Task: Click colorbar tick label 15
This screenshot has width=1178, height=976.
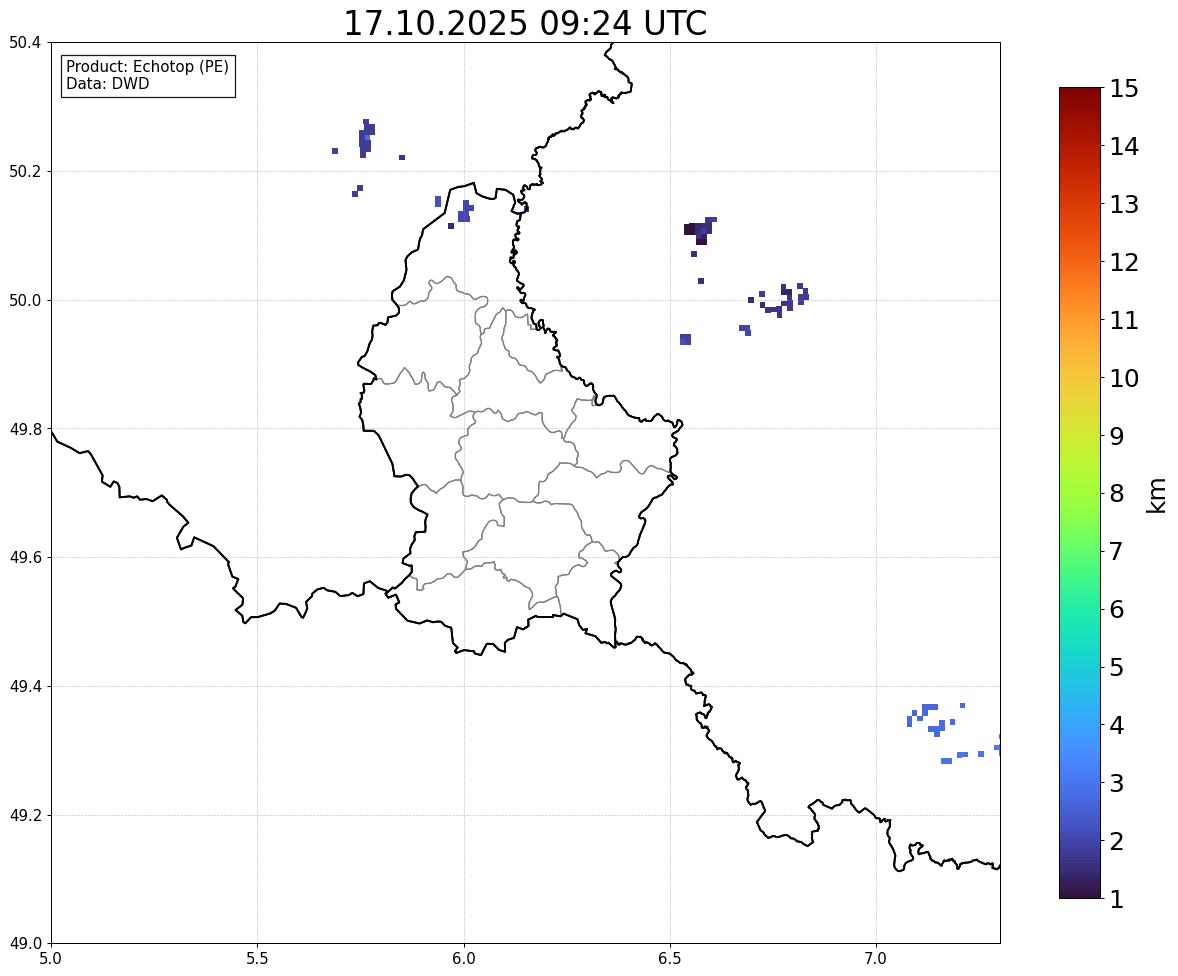Action: coord(1124,89)
